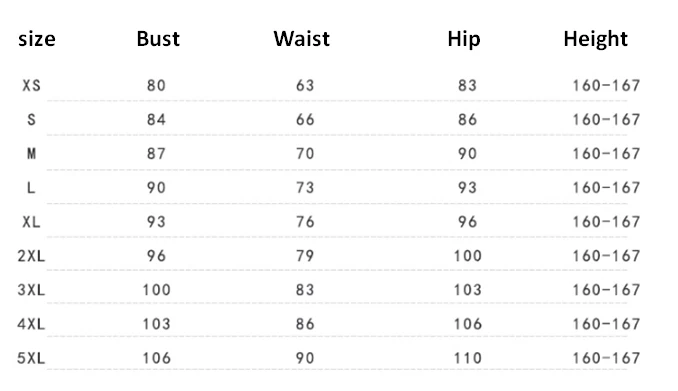The height and width of the screenshot is (391, 678).
Task: Click hip value 110 in 5XL row
Action: (467, 358)
